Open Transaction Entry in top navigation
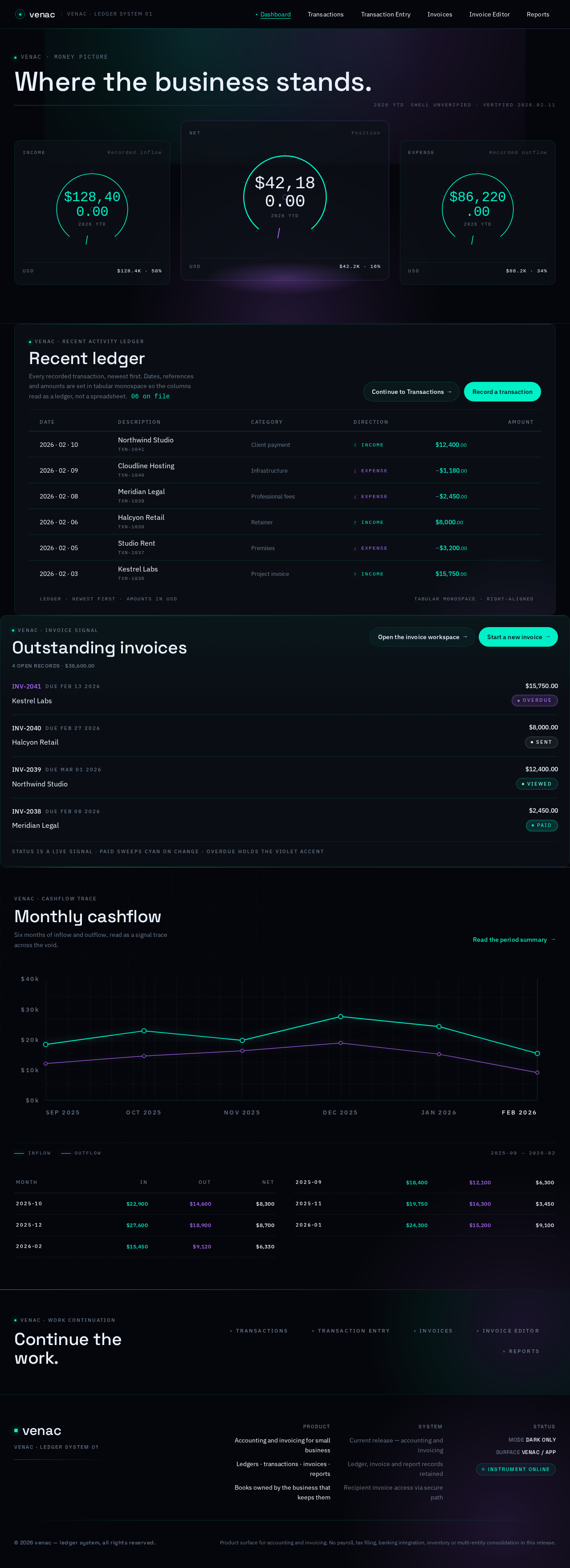The image size is (570, 1568). [386, 15]
